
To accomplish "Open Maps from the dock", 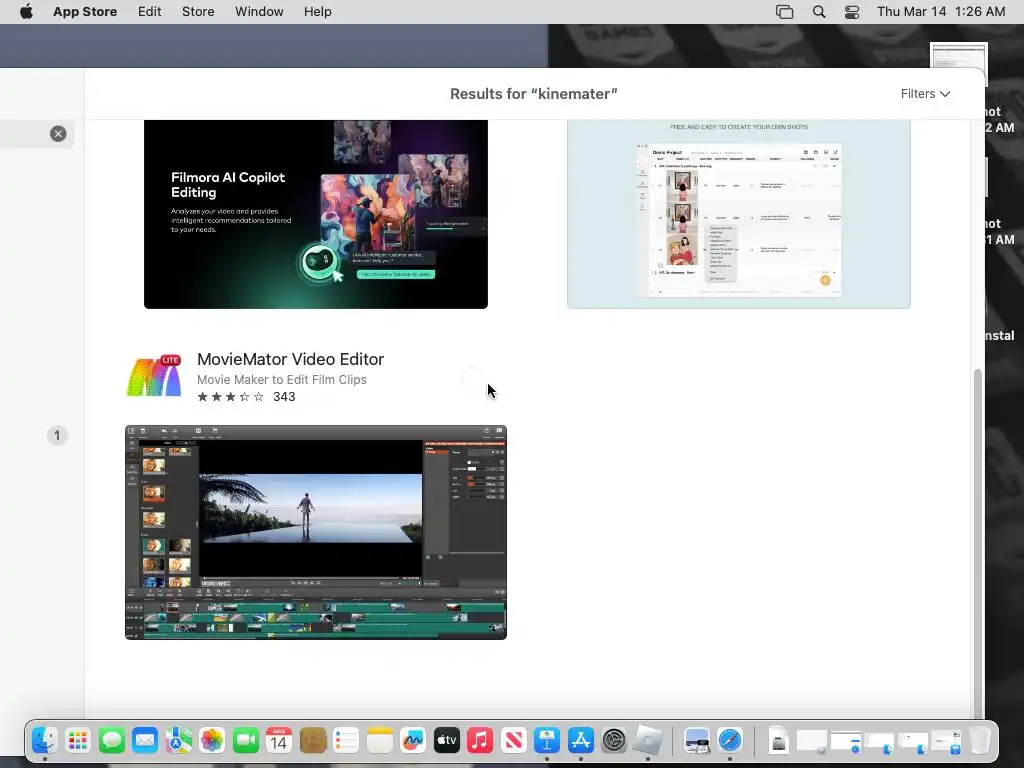I will coord(178,741).
